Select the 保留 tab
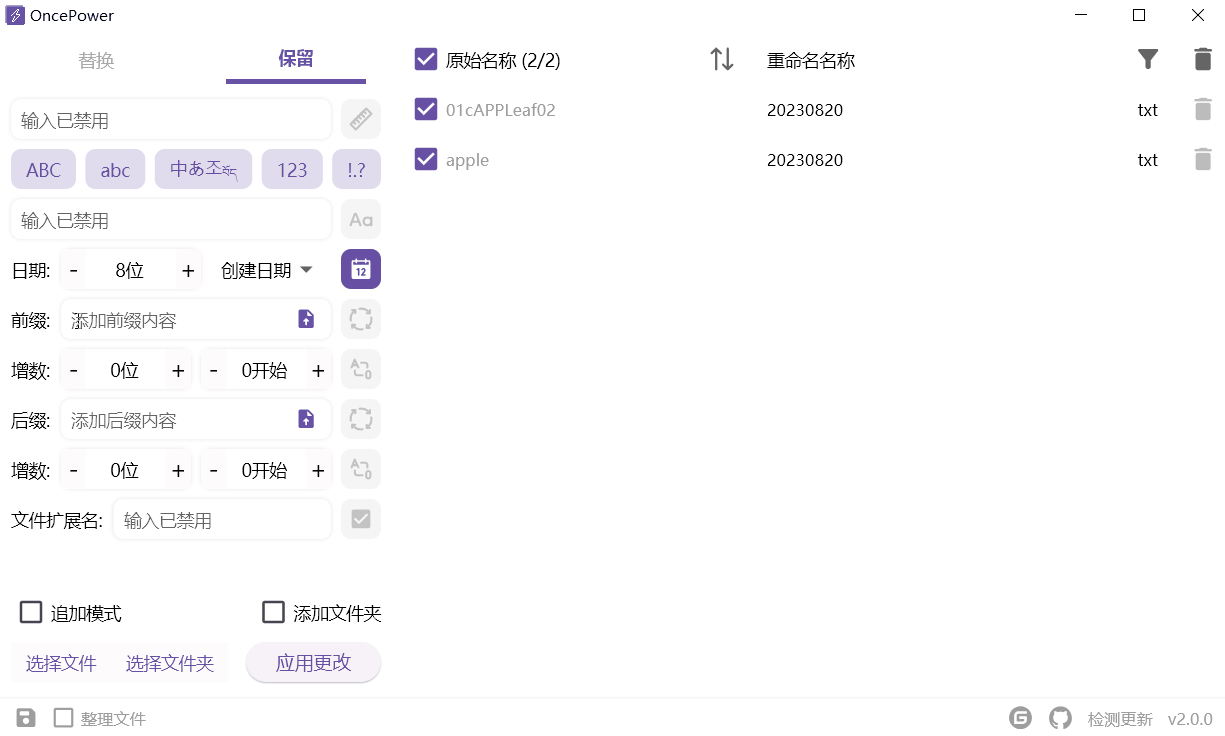The height and width of the screenshot is (736, 1225). 296,59
